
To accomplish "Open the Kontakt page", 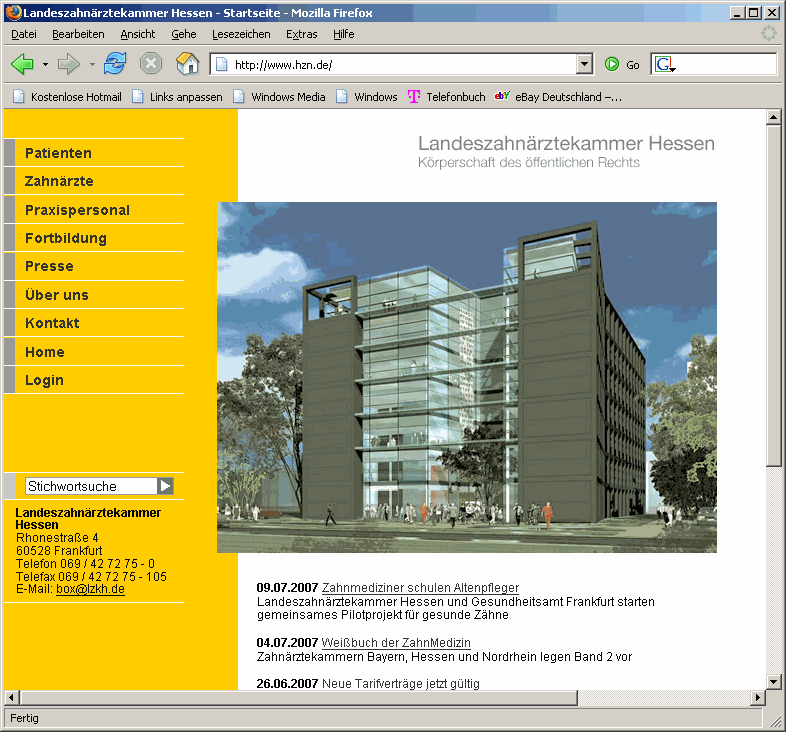I will pyautogui.click(x=52, y=323).
